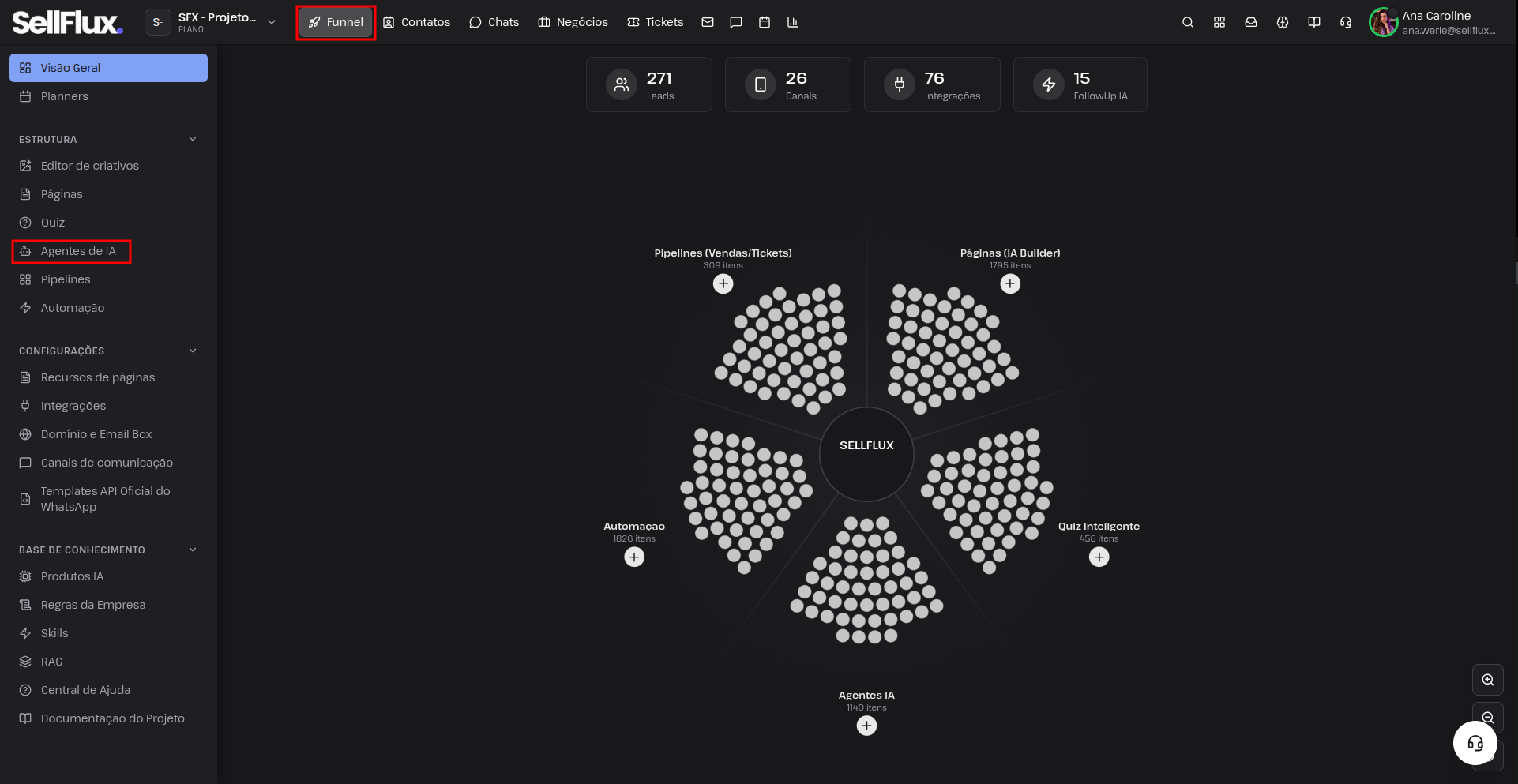The image size is (1518, 784).
Task: Open the SFX - Projeto project selector
Action: [210, 22]
